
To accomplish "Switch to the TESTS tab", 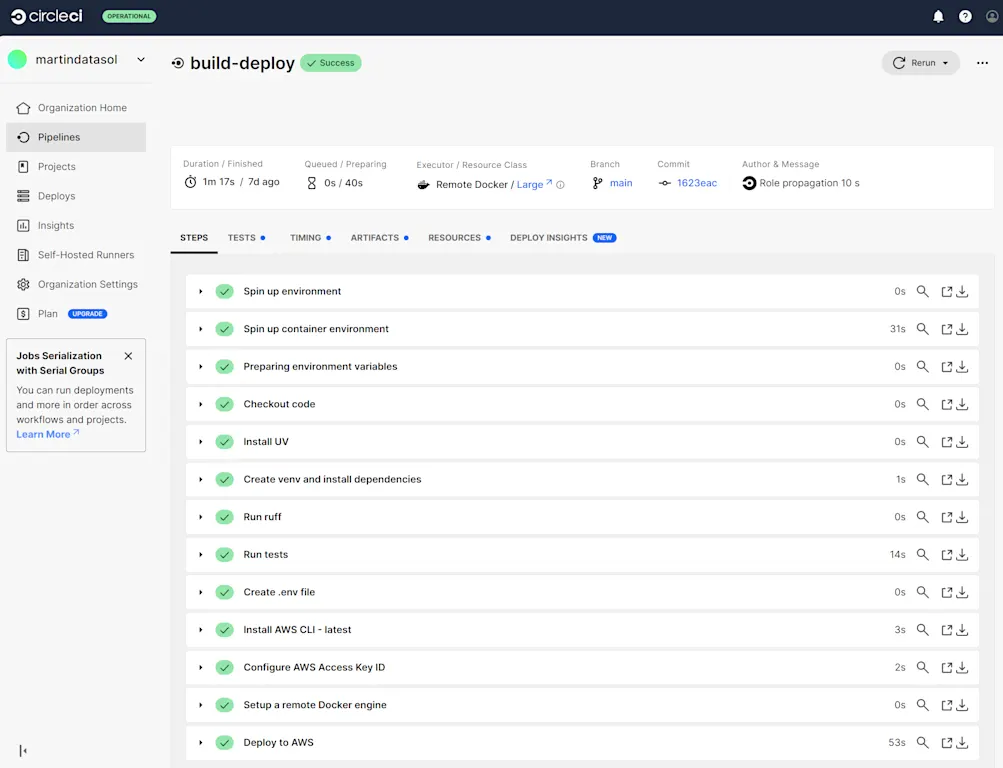I will 239,237.
